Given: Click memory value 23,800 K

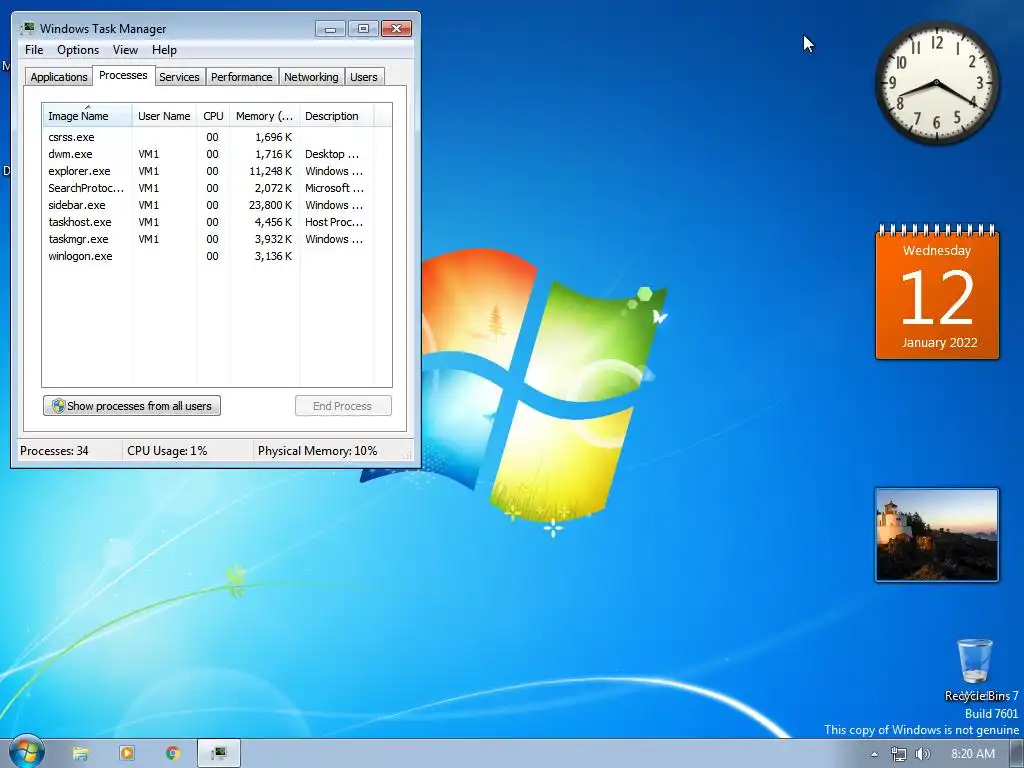Looking at the screenshot, I should tap(270, 205).
